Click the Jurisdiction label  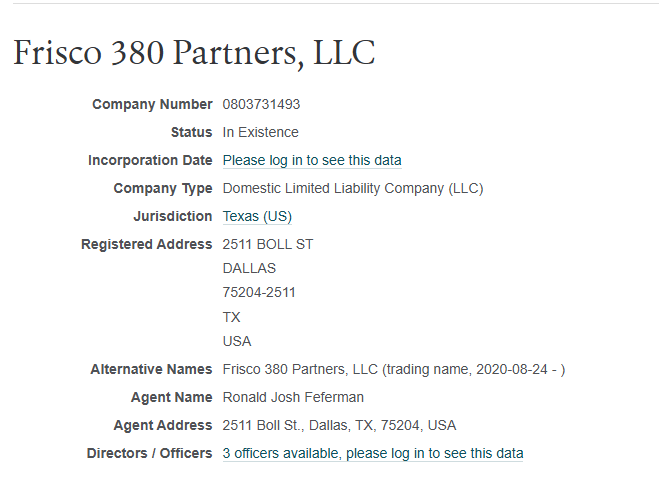point(172,216)
